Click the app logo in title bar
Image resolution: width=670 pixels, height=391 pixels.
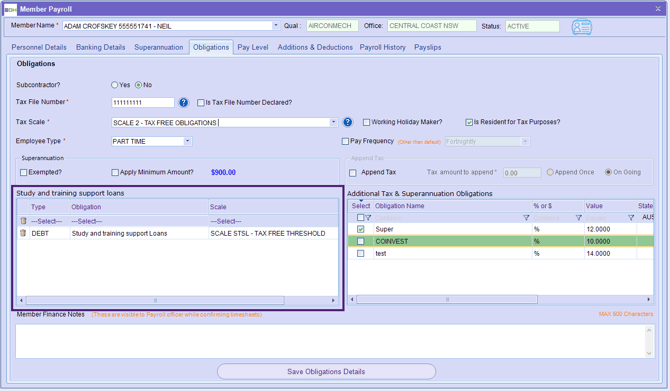tap(10, 9)
